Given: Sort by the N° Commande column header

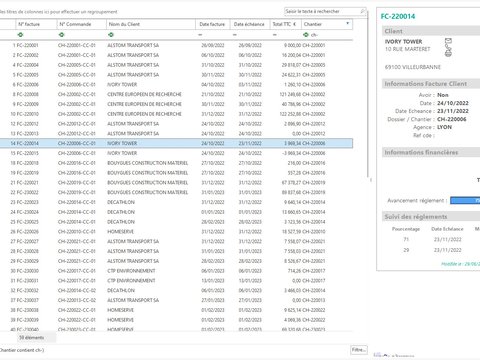Looking at the screenshot, I should click(x=82, y=24).
